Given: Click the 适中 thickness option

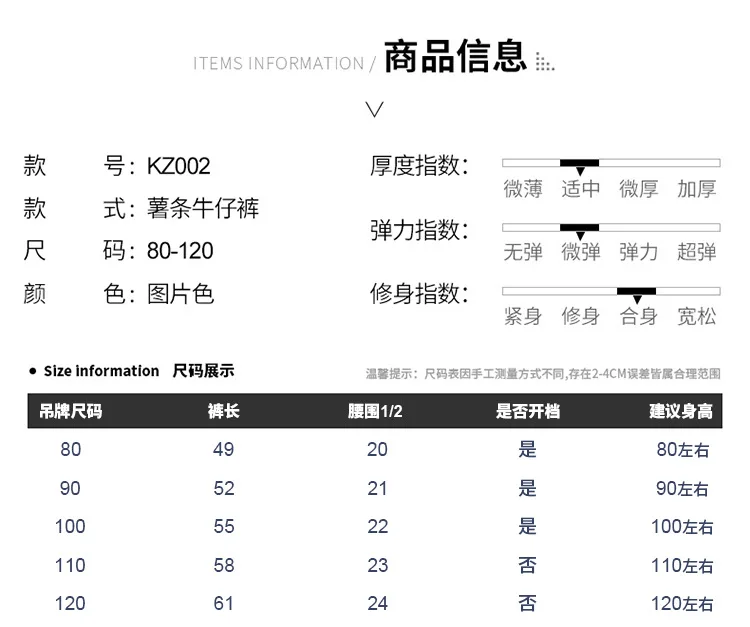Looking at the screenshot, I should coord(581,189).
